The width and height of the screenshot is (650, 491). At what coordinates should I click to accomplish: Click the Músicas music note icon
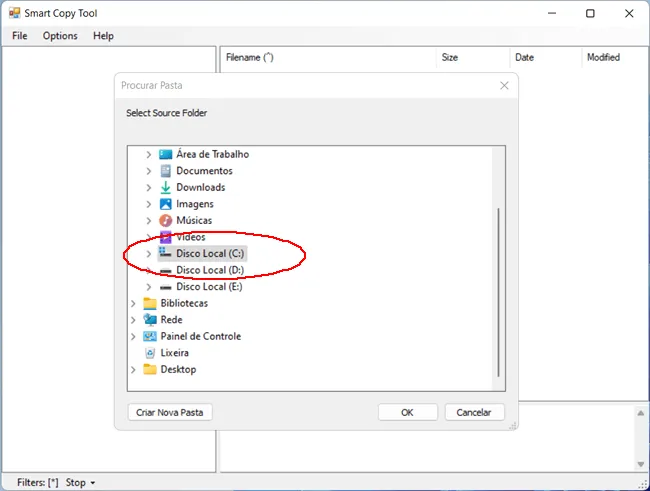[x=165, y=221]
